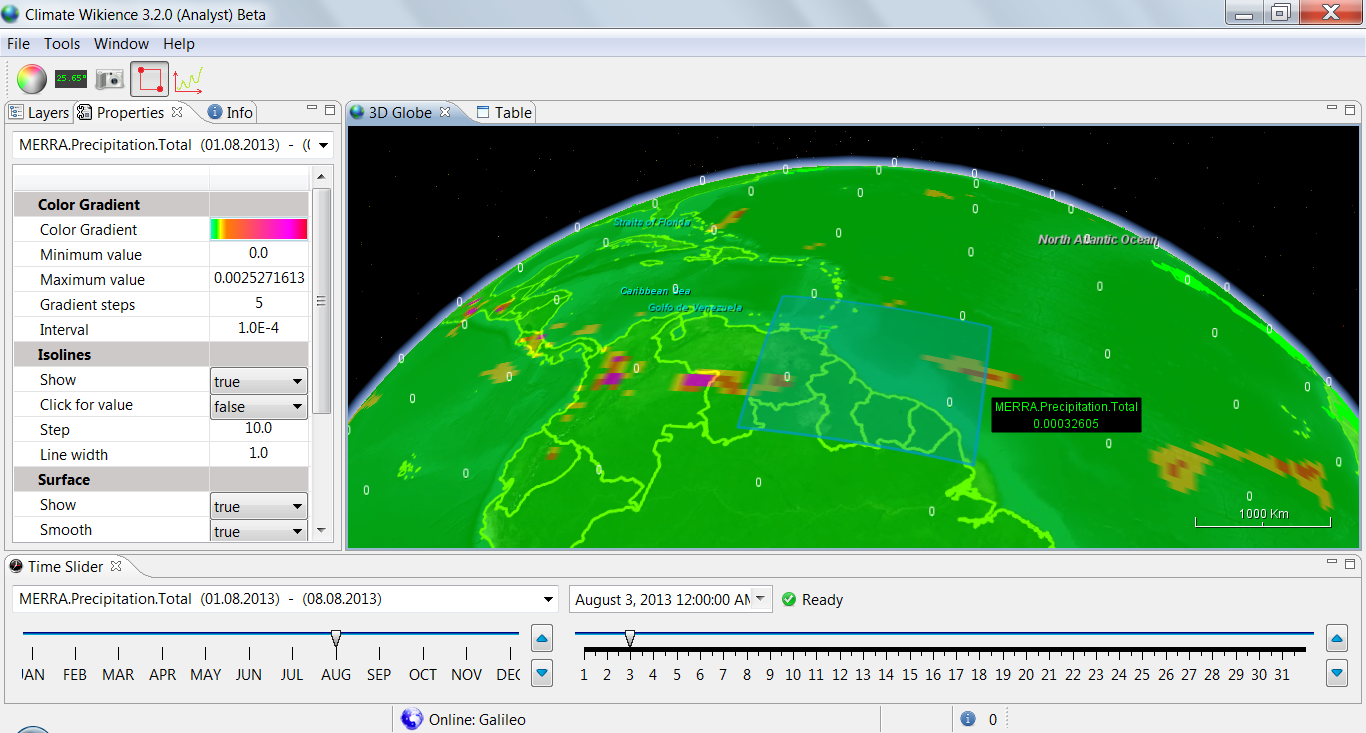Click the blue selection rectangle on the globe
Viewport: 1366px width, 733px height.
866,380
